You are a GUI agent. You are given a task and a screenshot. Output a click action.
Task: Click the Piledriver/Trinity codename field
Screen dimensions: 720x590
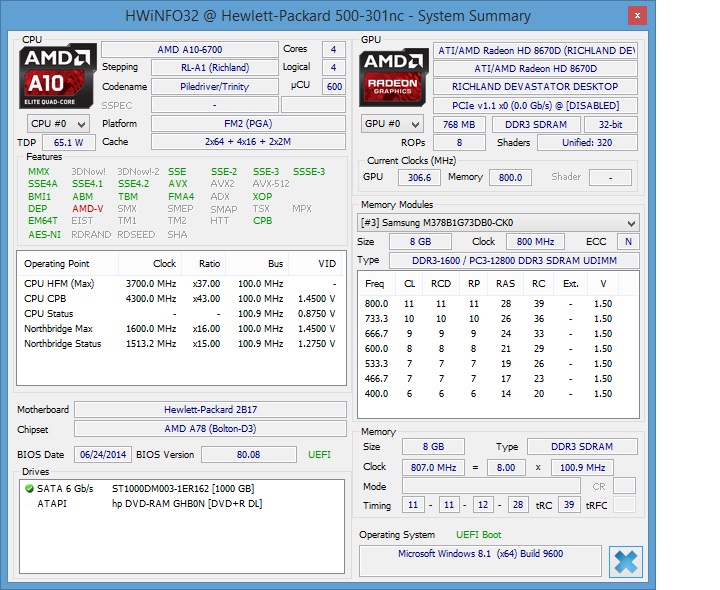tap(215, 87)
